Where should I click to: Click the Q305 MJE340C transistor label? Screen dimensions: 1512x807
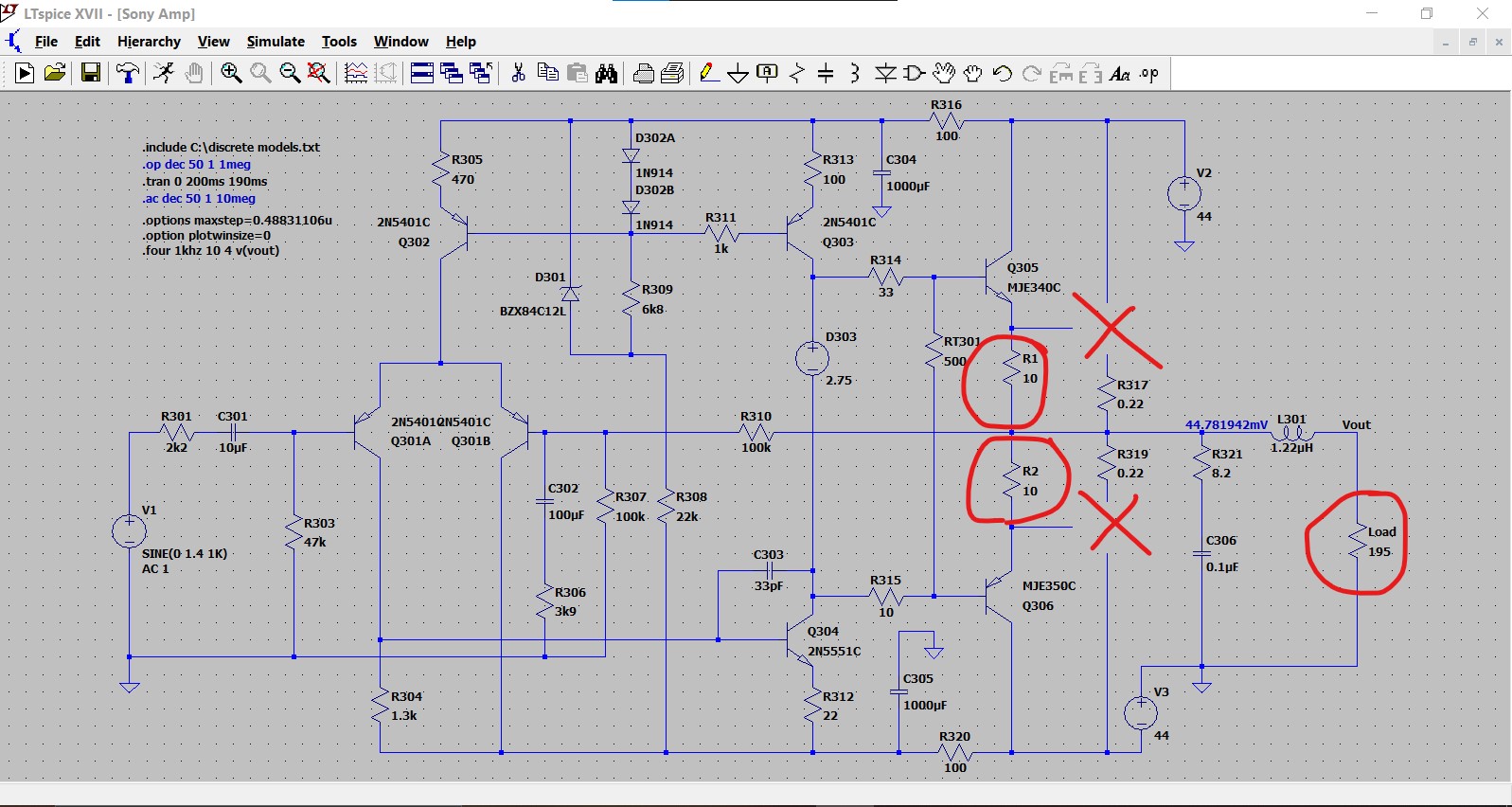tap(1034, 278)
